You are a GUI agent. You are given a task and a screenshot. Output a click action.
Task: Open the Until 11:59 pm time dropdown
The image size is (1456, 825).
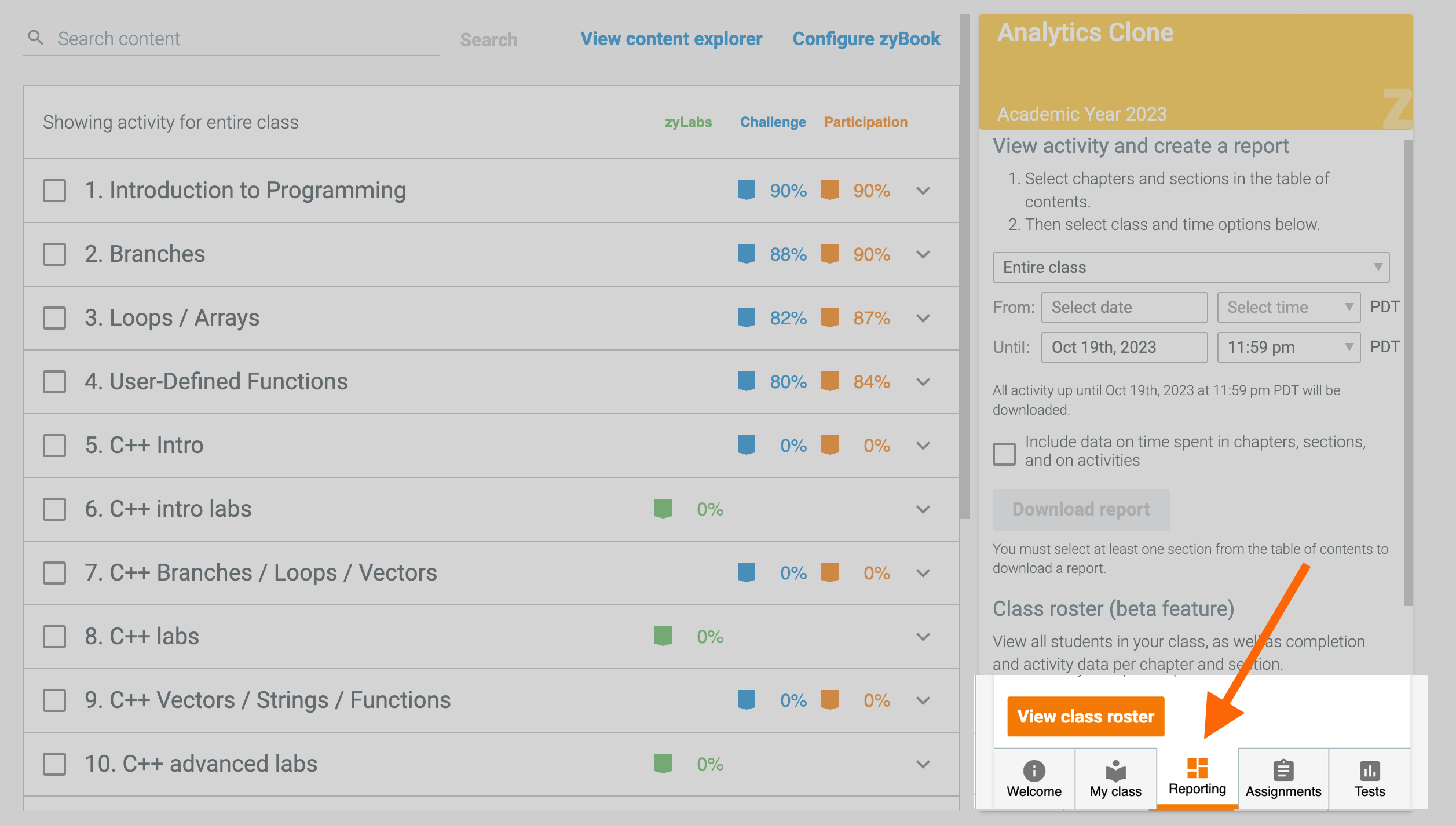(x=1289, y=347)
